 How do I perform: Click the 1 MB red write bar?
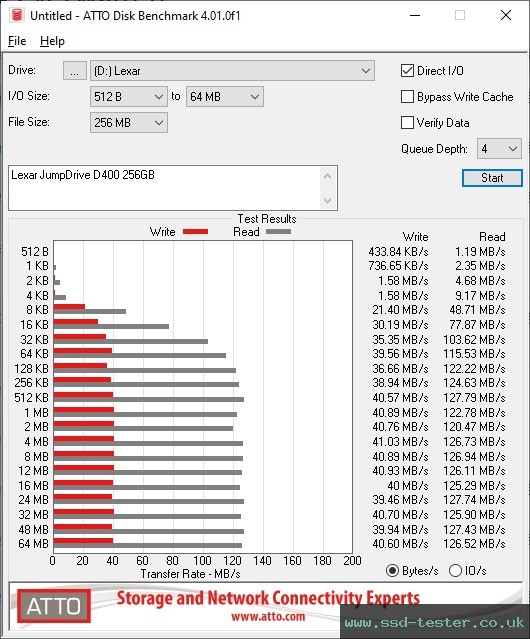(x=84, y=410)
